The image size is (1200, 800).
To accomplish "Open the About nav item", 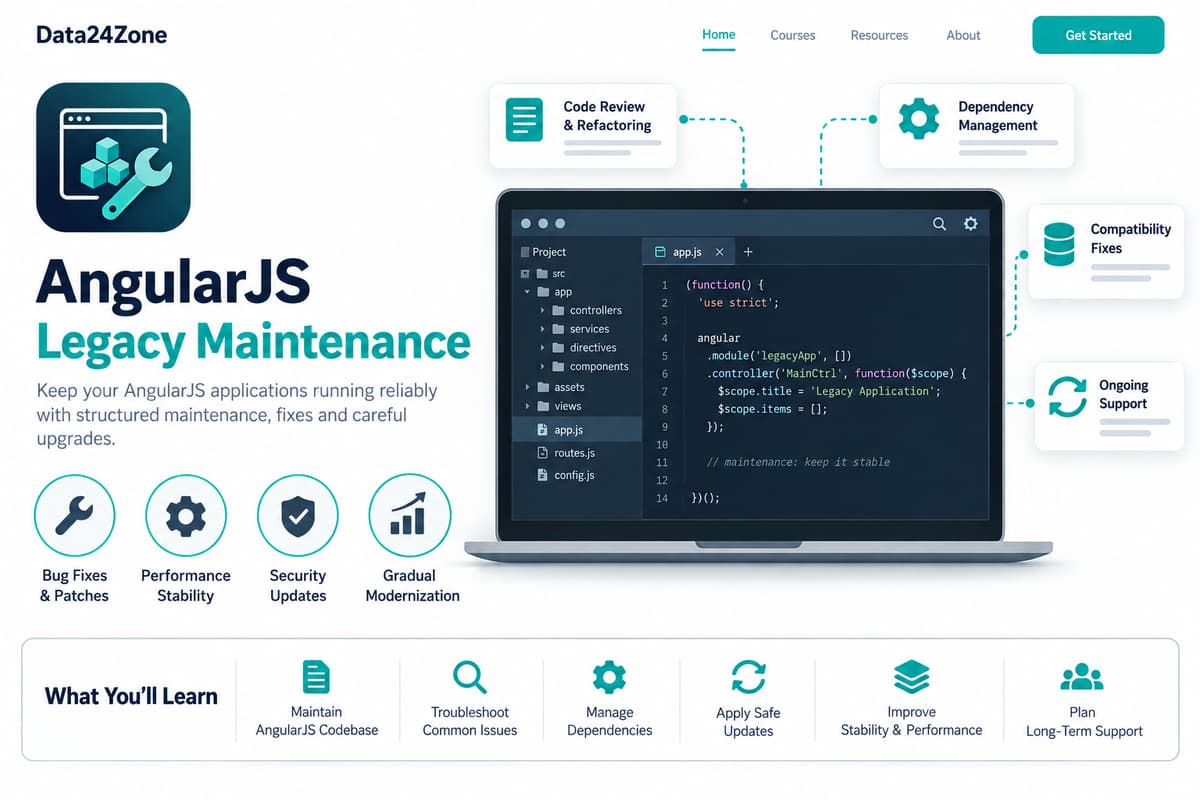I will pyautogui.click(x=963, y=35).
